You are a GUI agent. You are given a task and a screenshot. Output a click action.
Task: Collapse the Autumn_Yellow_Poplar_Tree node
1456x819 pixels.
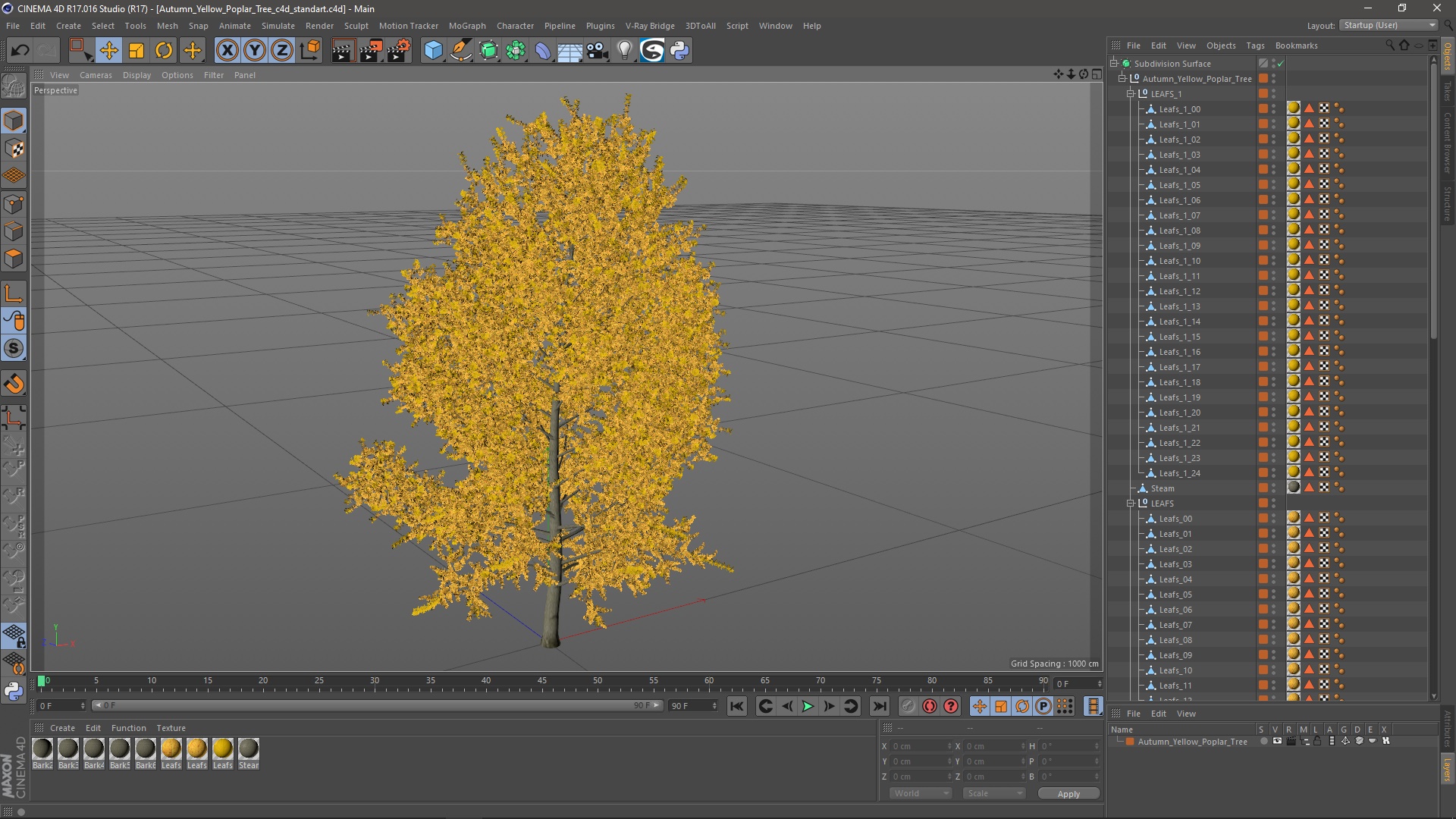point(1122,79)
